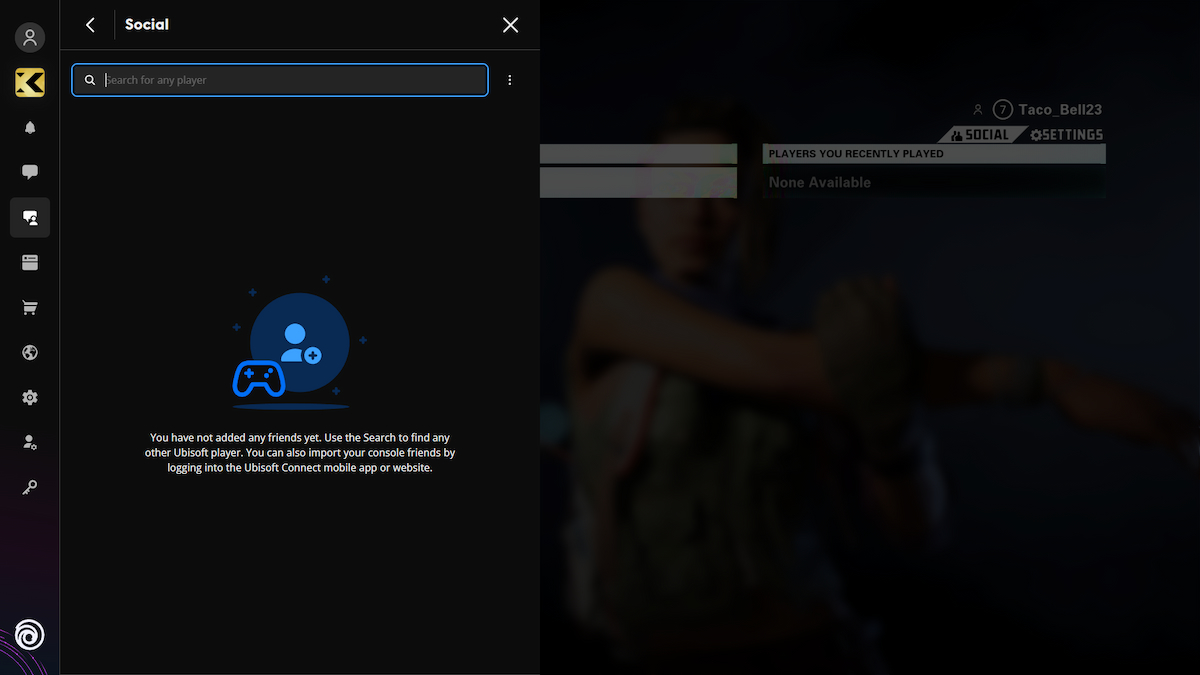Click the globe icon in the sidebar
Viewport: 1200px width, 675px height.
tap(30, 353)
